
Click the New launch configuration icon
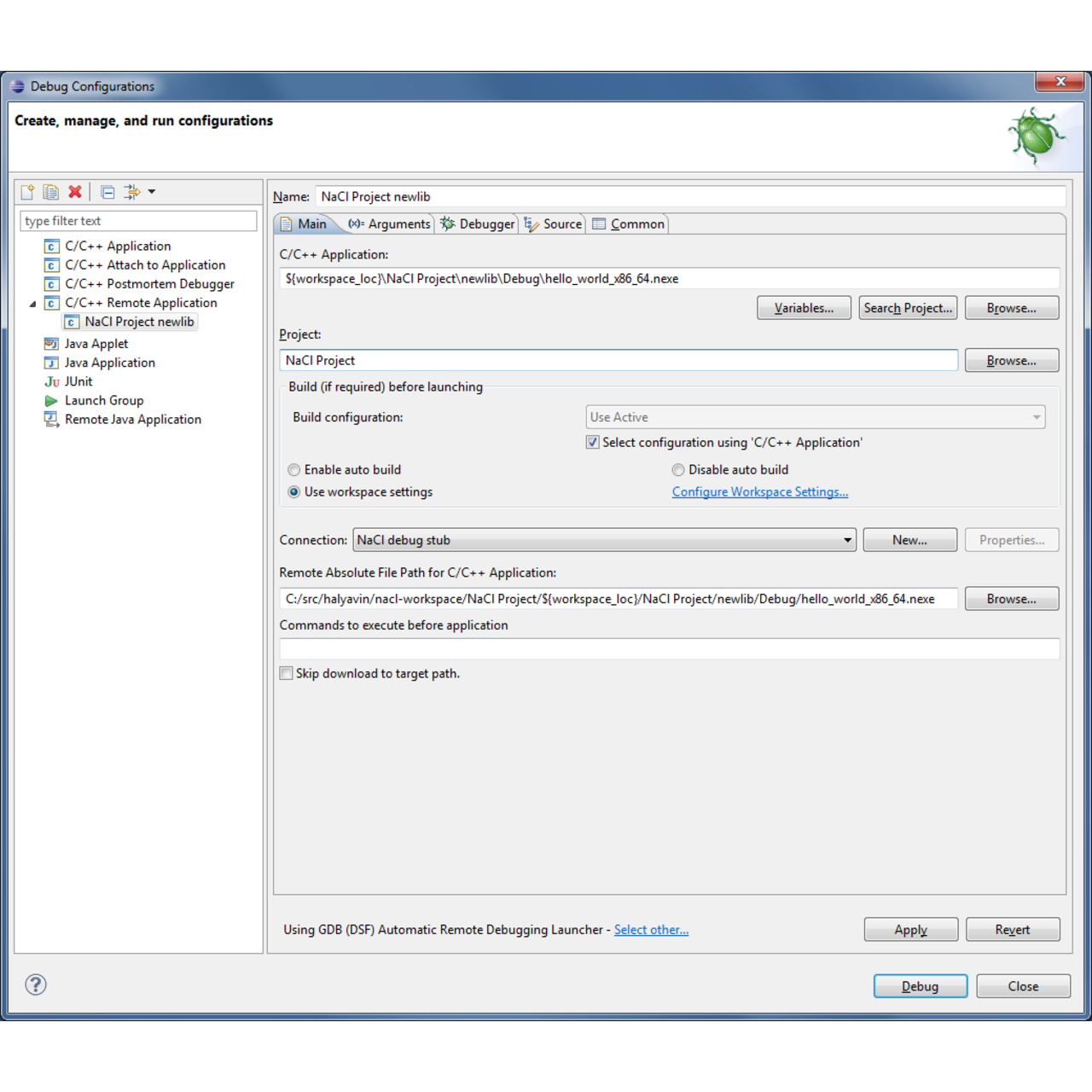(x=27, y=192)
